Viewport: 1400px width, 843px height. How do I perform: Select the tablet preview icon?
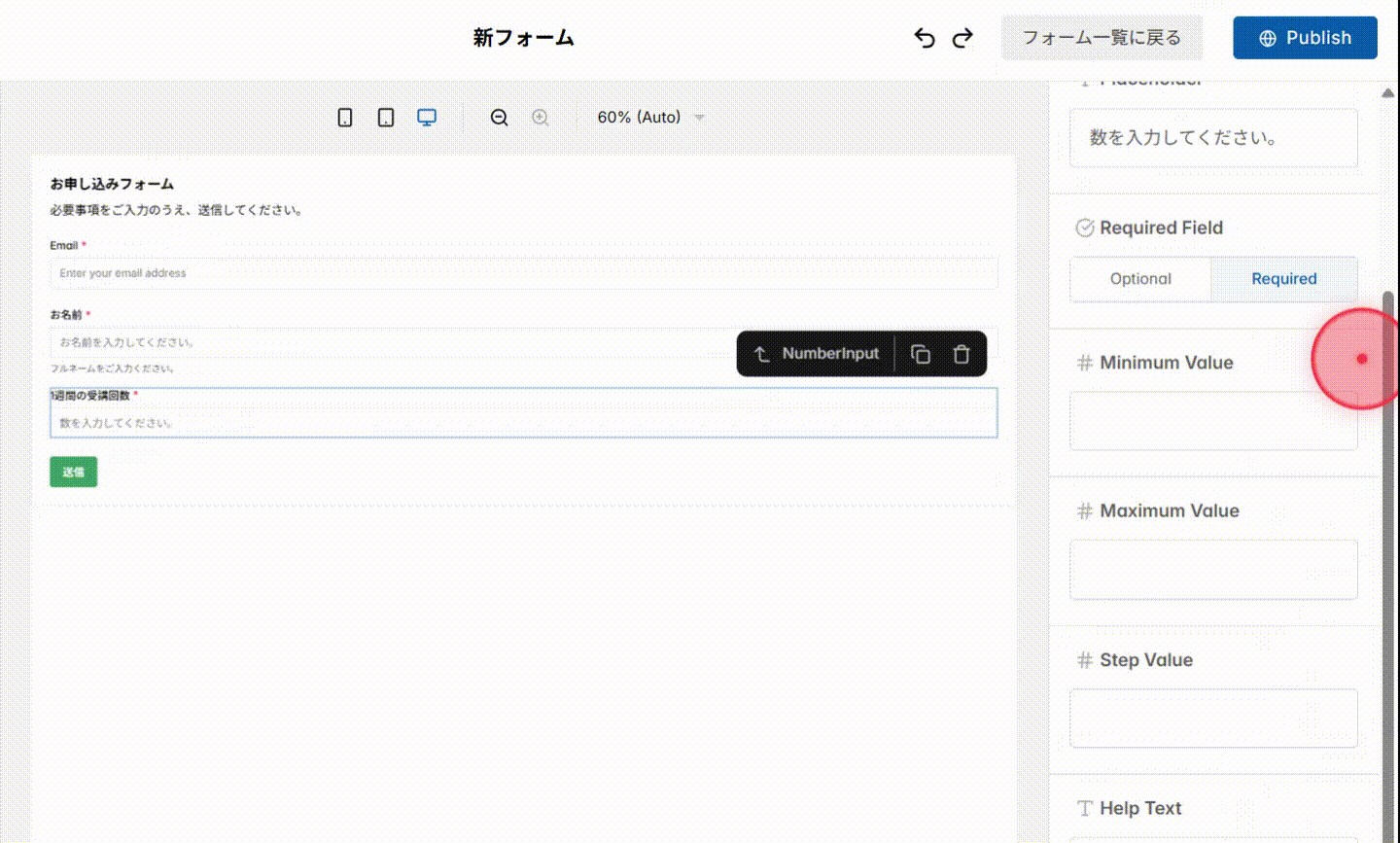coord(386,117)
